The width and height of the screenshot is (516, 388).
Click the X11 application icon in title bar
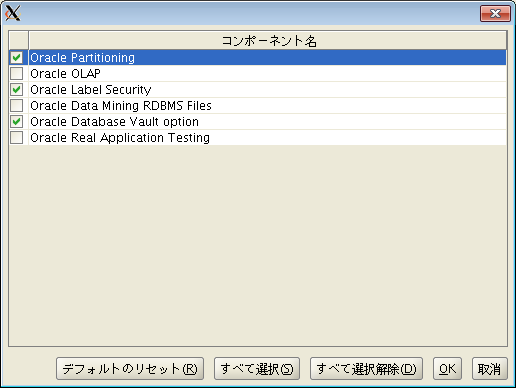13,13
